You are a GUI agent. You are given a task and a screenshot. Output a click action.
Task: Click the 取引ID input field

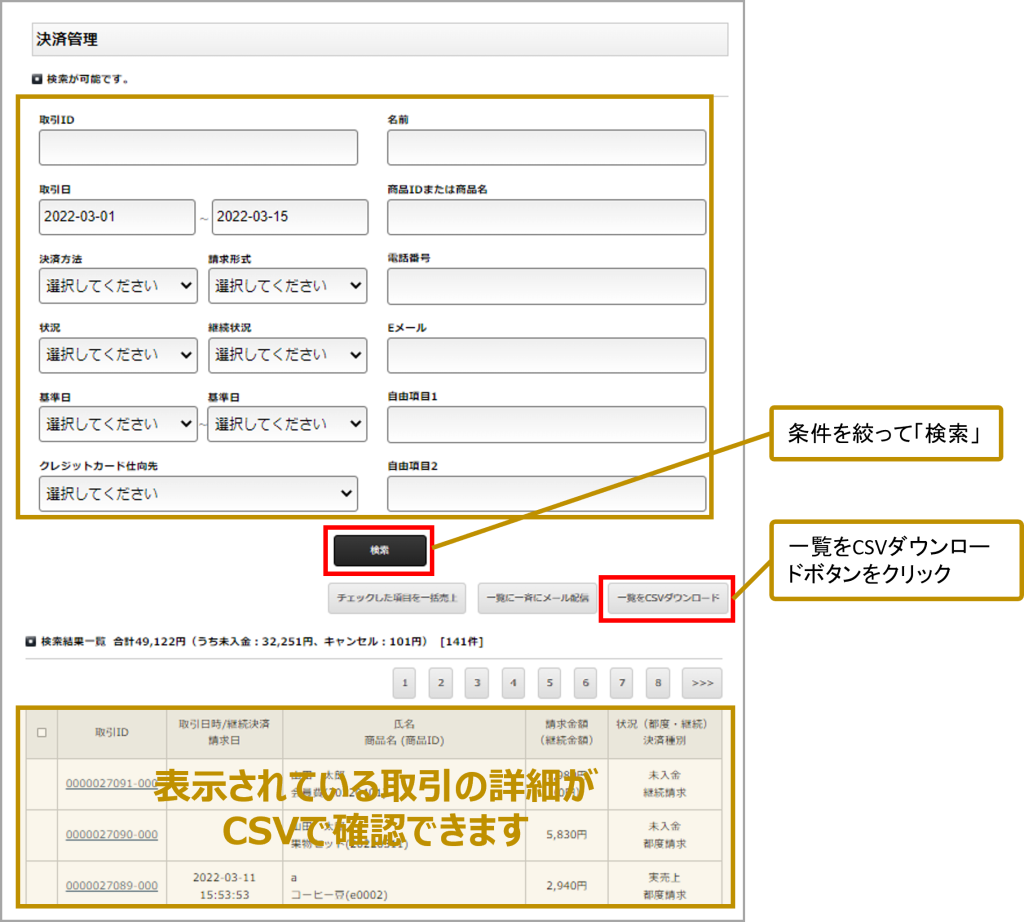point(198,147)
